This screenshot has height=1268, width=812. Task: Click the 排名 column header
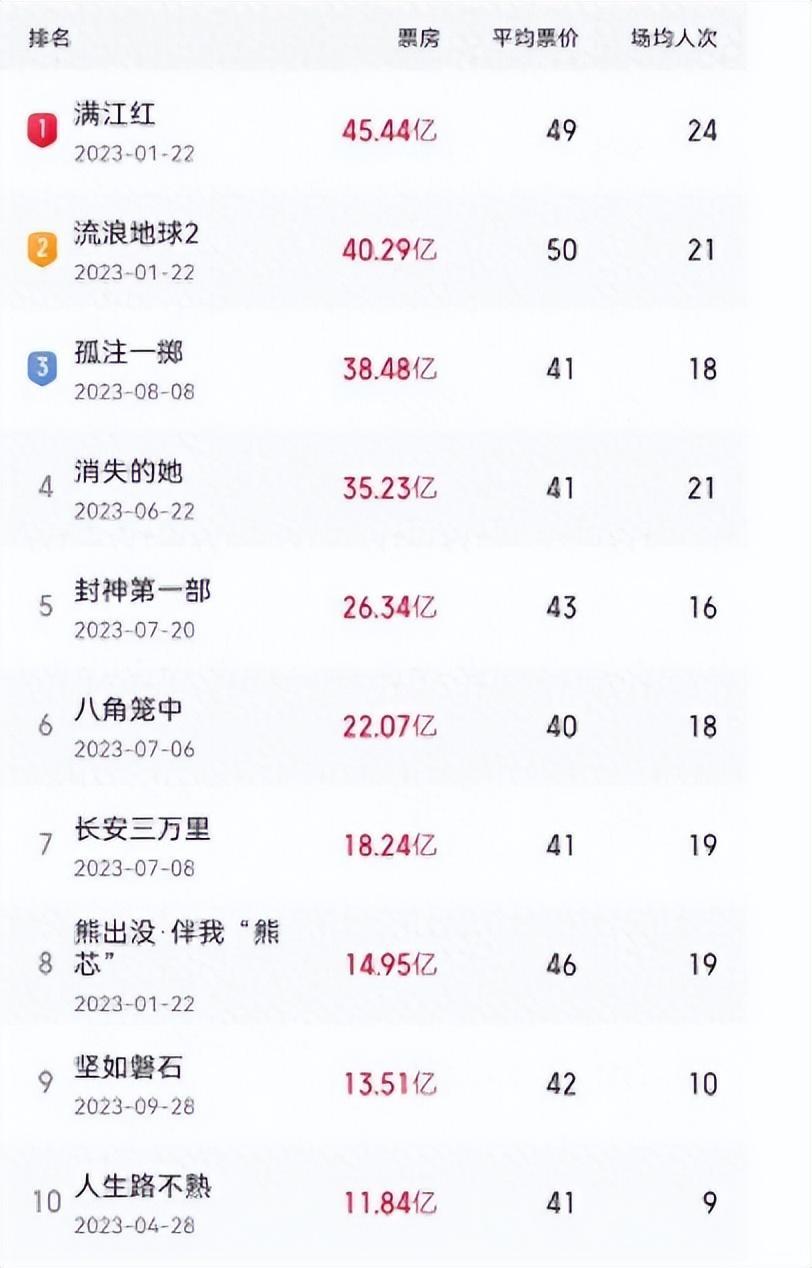(50, 39)
